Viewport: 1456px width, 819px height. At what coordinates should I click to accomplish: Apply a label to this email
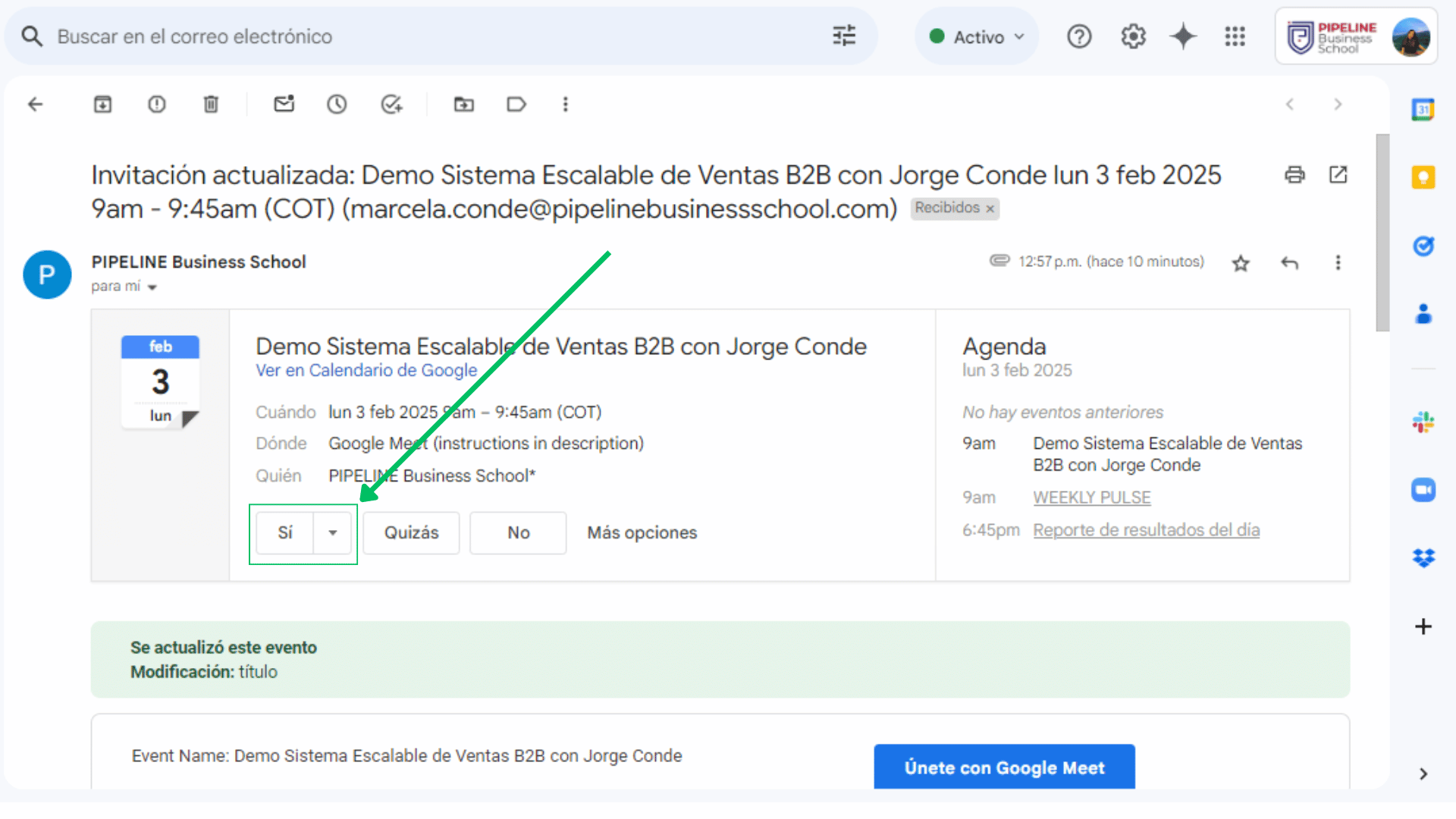pos(516,105)
